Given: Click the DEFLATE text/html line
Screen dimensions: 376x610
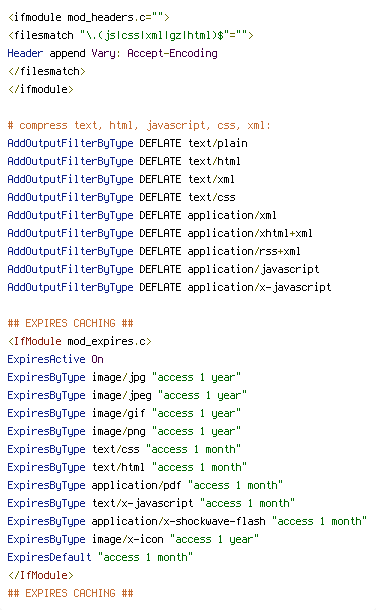Looking at the screenshot, I should [124, 161].
